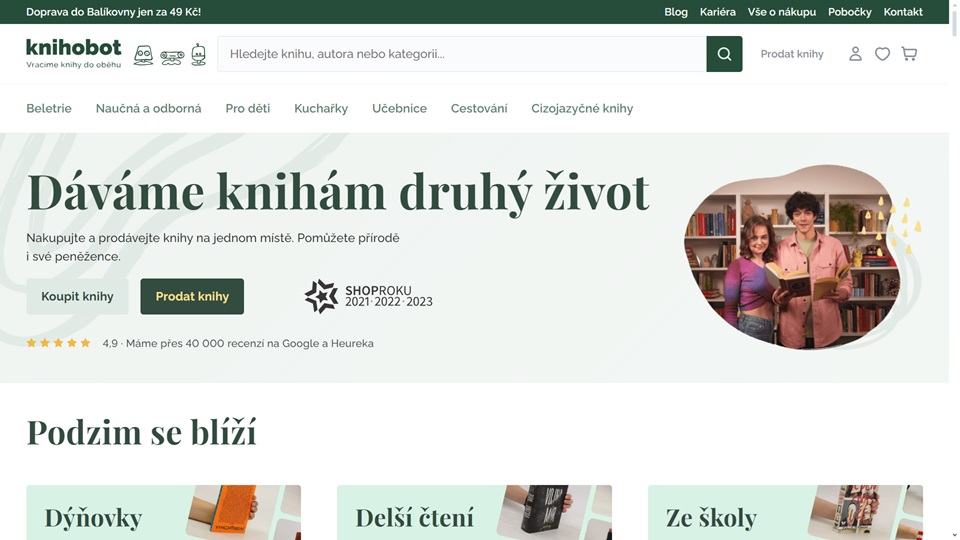Screen dimensions: 960x540
Task: Open the shopping cart icon
Action: pyautogui.click(x=909, y=54)
